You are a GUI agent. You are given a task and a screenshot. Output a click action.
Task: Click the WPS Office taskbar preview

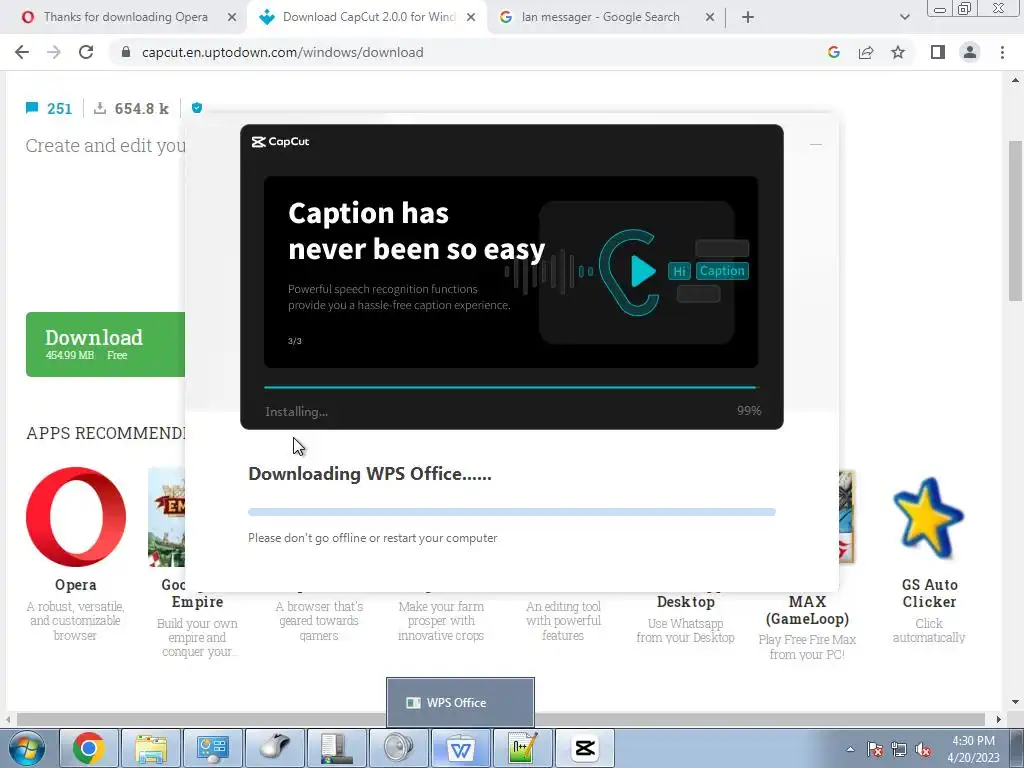pyautogui.click(x=460, y=702)
